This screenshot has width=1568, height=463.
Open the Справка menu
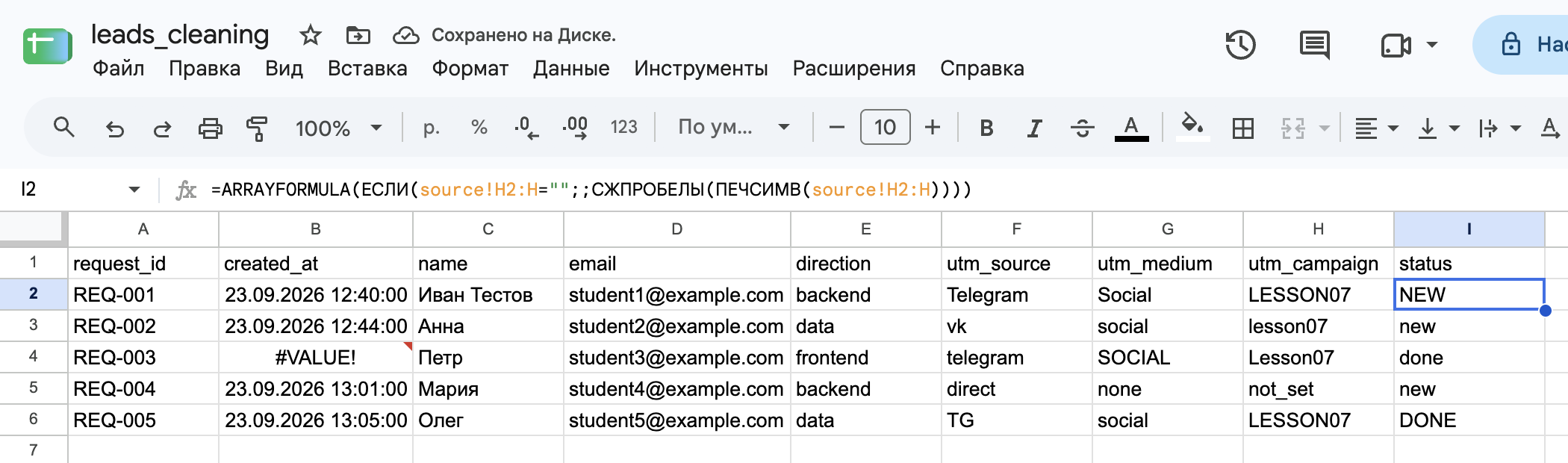point(982,69)
